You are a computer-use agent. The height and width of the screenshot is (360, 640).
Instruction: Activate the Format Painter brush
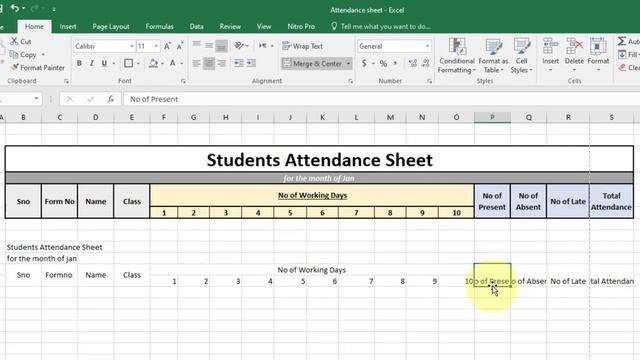click(x=37, y=67)
